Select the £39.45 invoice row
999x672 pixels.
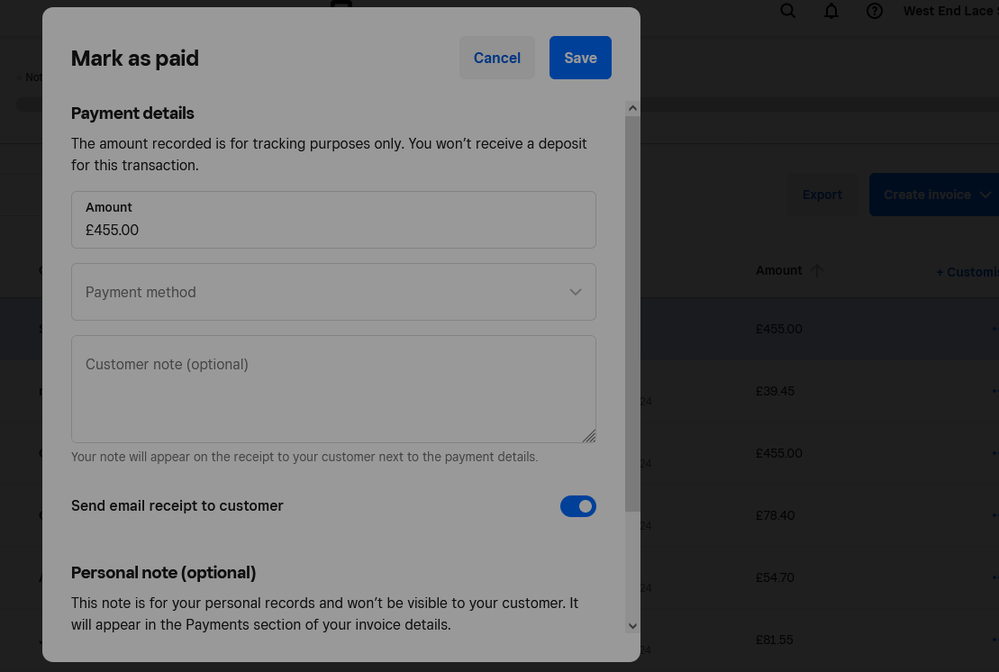(775, 391)
